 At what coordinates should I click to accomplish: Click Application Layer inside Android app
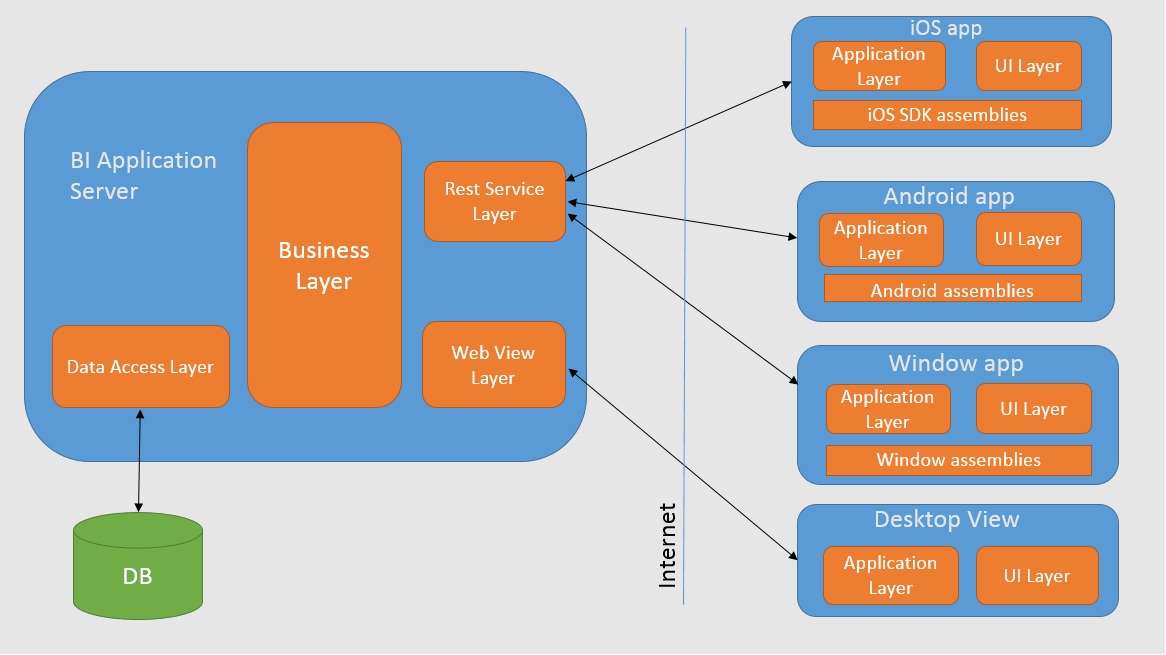[x=880, y=240]
